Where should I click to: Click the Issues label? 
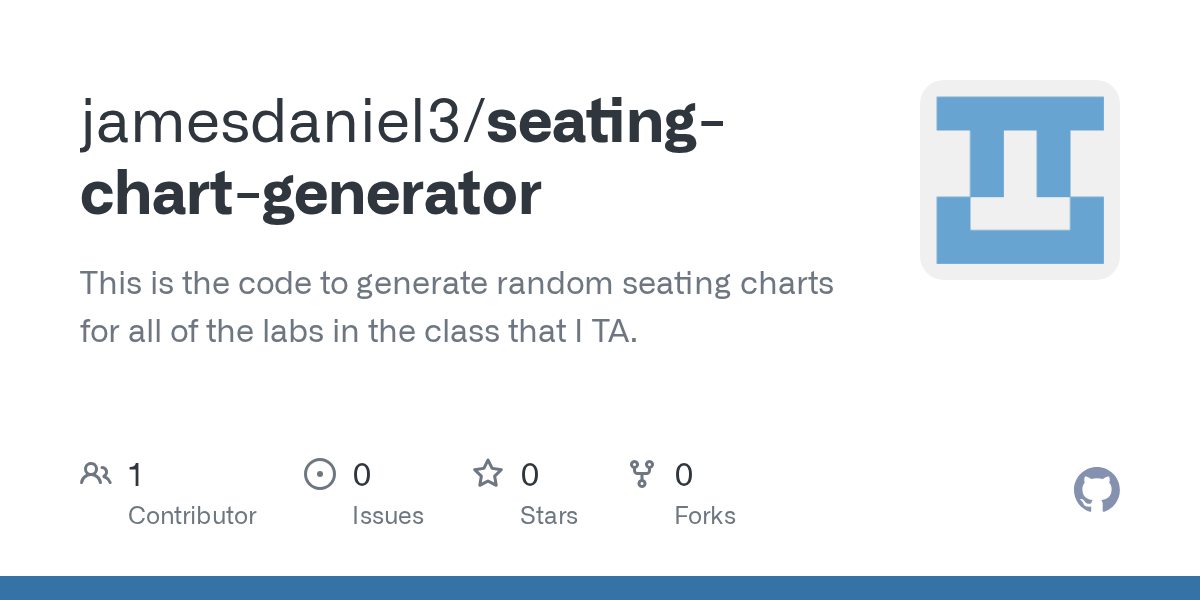(x=388, y=516)
